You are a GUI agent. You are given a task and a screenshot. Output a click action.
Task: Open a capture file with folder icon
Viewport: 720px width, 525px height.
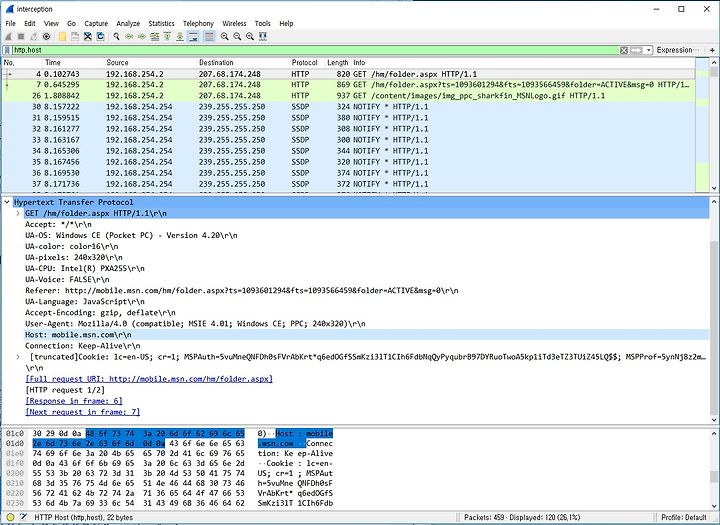pos(62,37)
